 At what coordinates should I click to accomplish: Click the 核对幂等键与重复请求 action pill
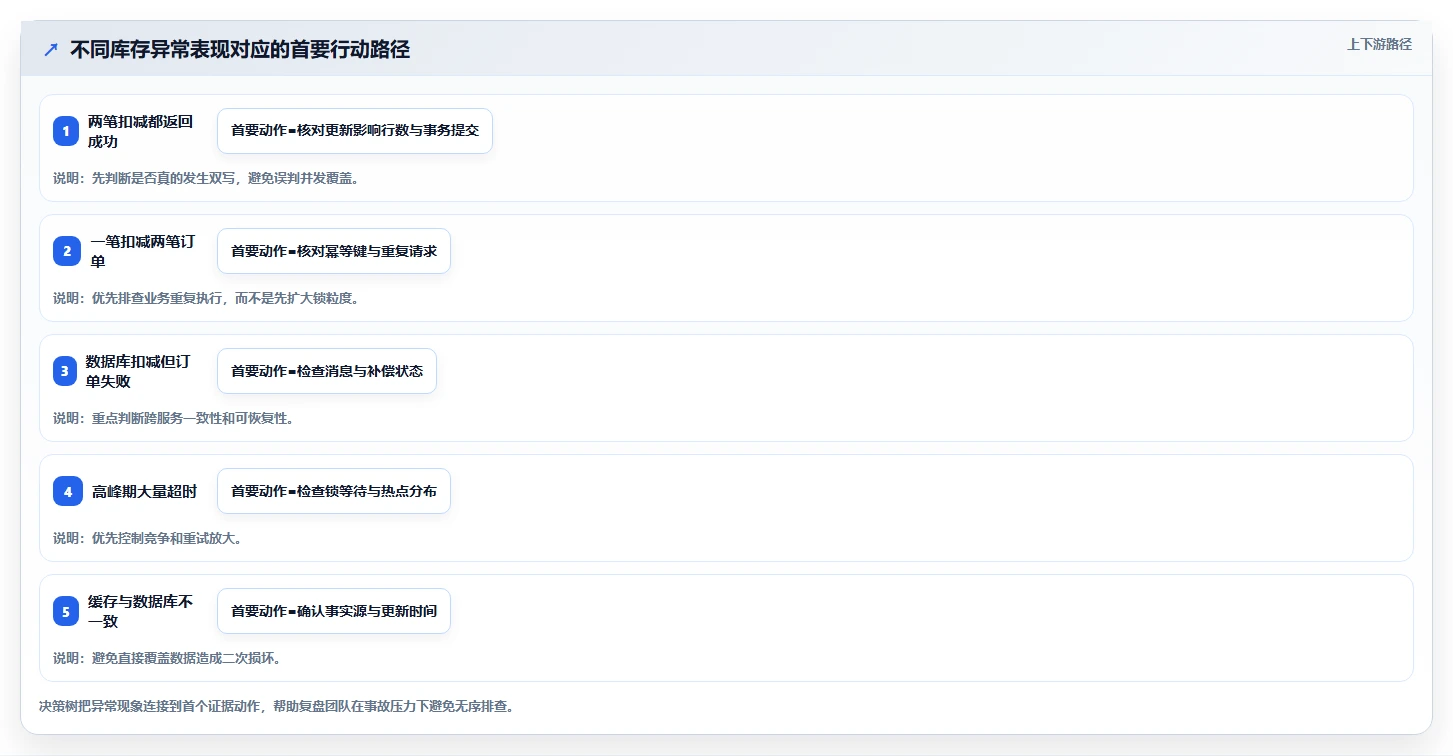tap(334, 251)
